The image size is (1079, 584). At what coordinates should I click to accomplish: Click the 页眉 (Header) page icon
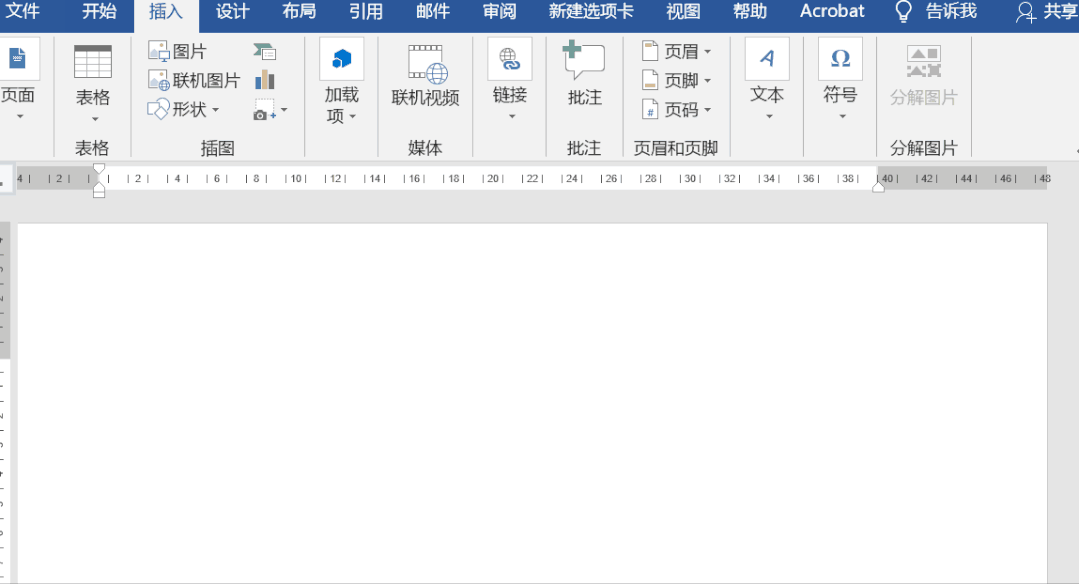coord(650,52)
